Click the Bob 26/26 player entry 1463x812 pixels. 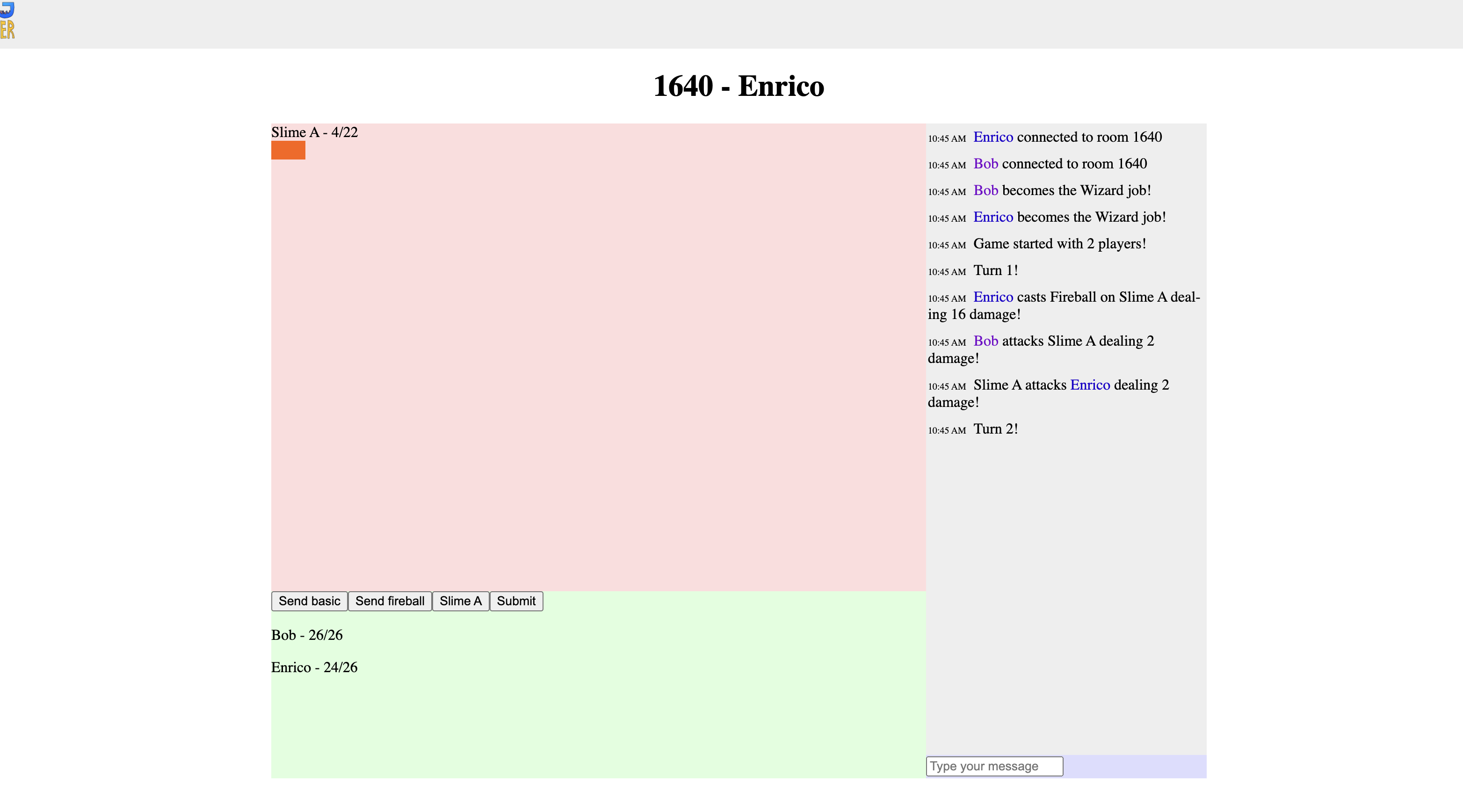click(307, 635)
